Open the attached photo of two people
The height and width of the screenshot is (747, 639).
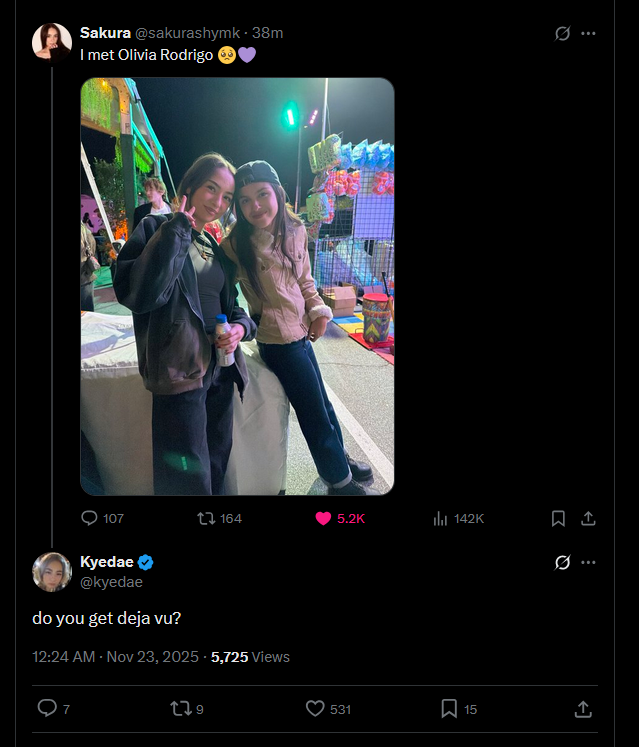click(x=237, y=286)
